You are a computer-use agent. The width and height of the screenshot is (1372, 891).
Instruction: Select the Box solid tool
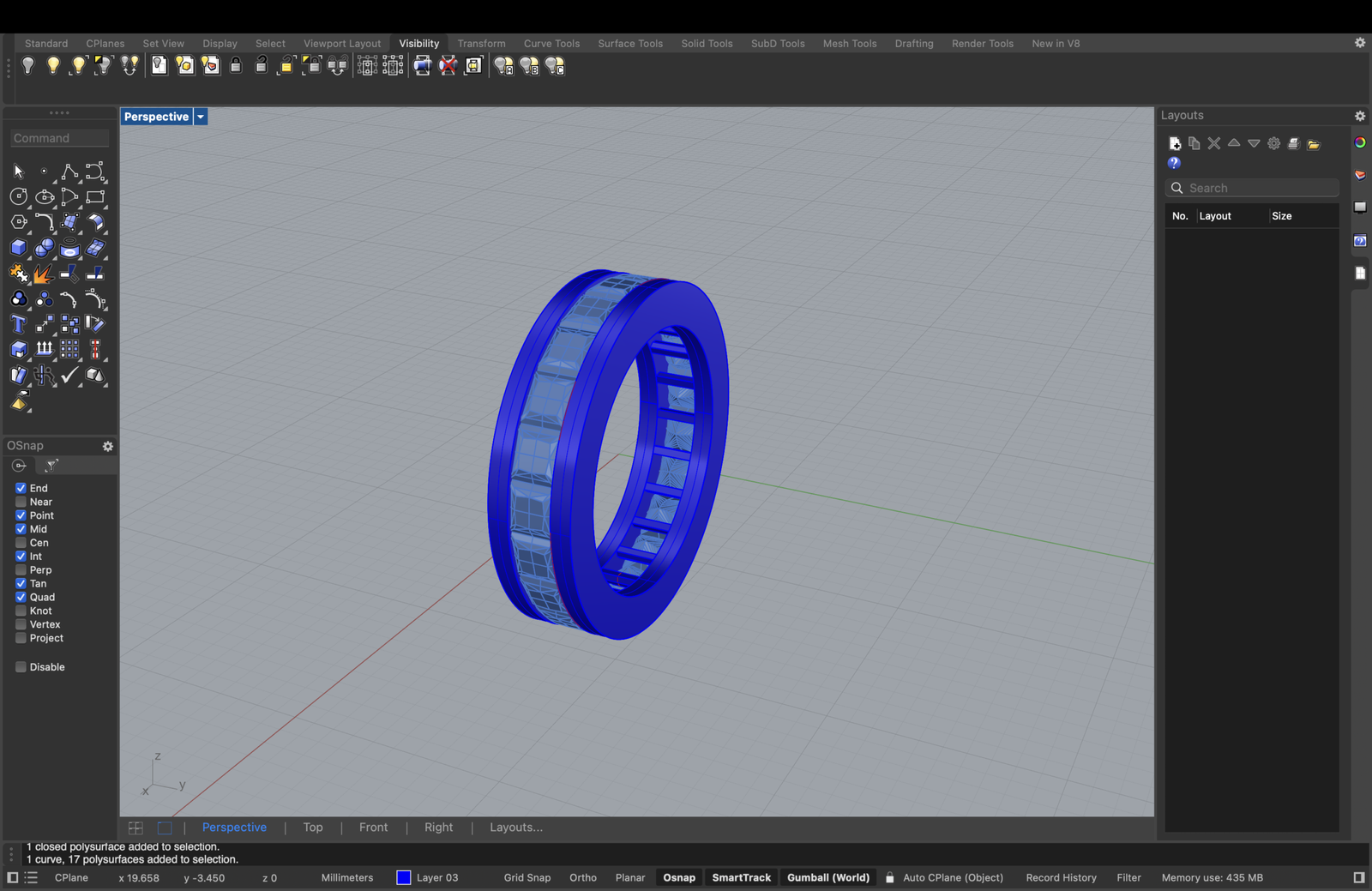(x=18, y=248)
